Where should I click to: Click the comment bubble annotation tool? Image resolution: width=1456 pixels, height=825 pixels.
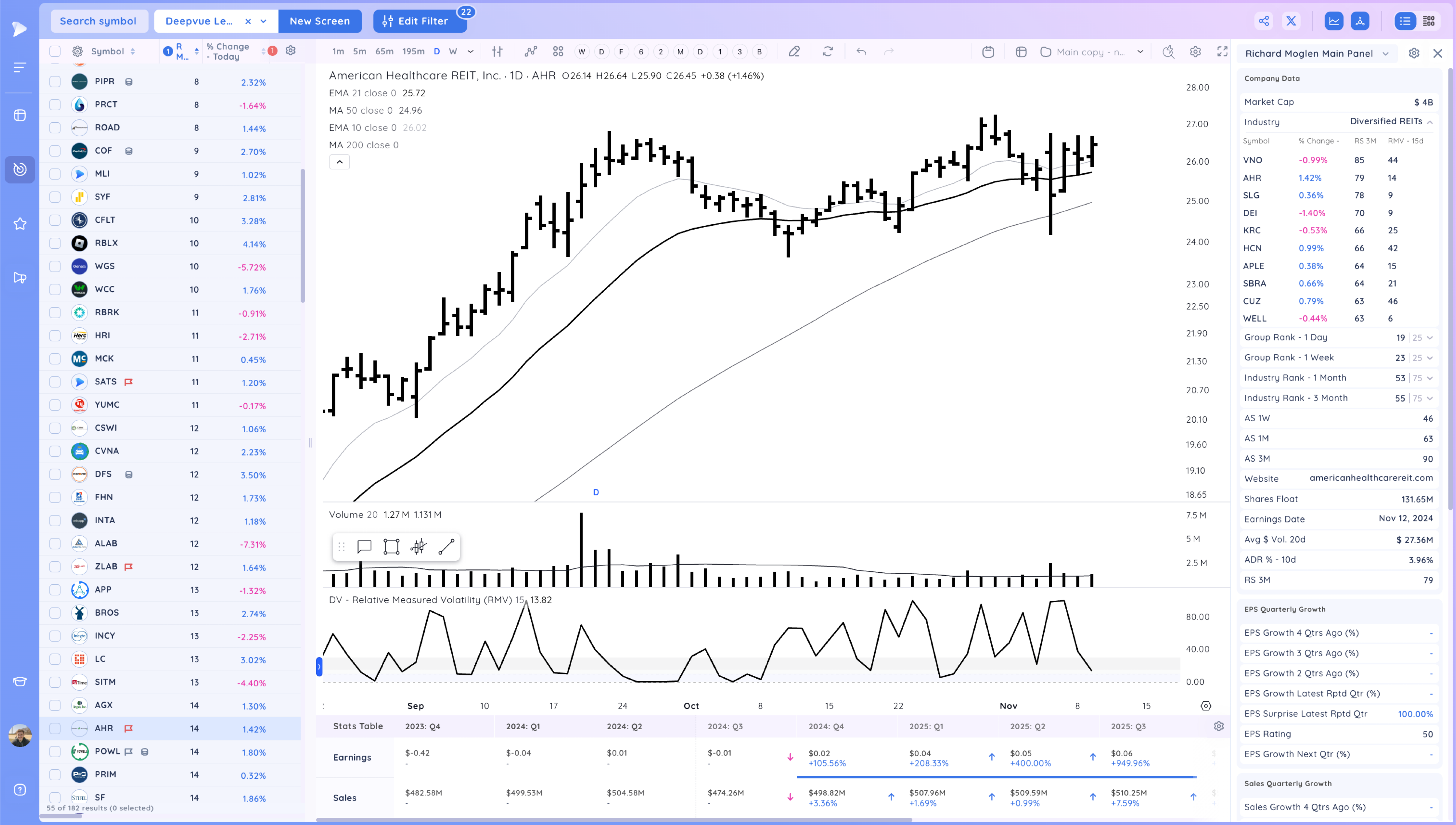(x=364, y=547)
